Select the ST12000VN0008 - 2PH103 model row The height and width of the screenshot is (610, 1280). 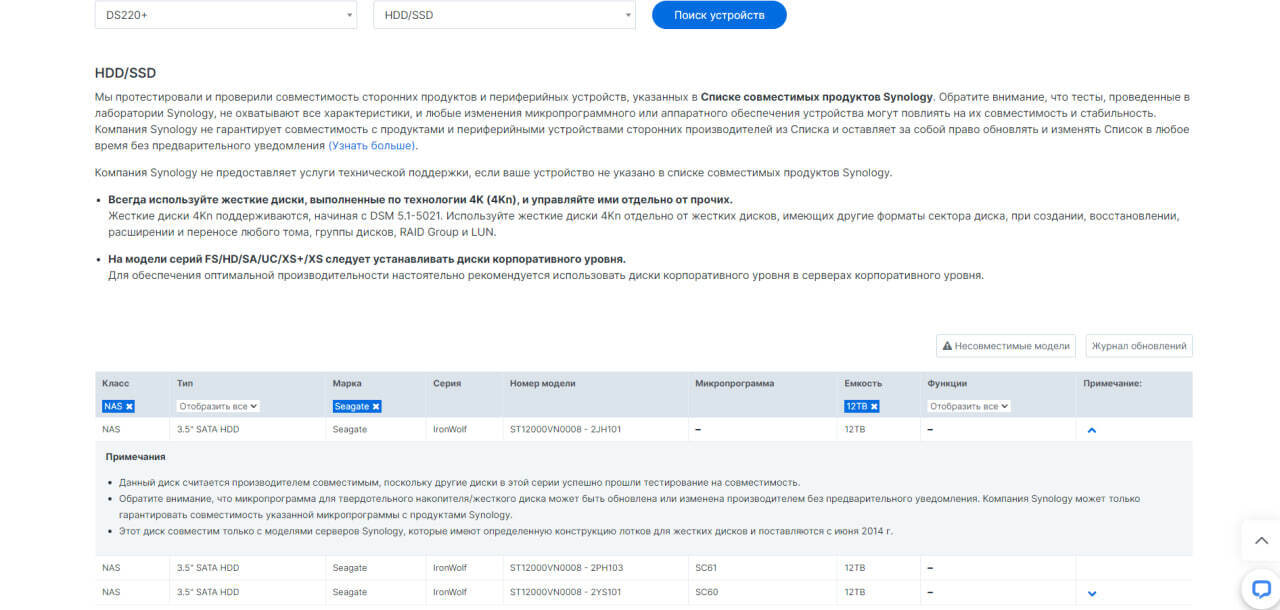[565, 568]
